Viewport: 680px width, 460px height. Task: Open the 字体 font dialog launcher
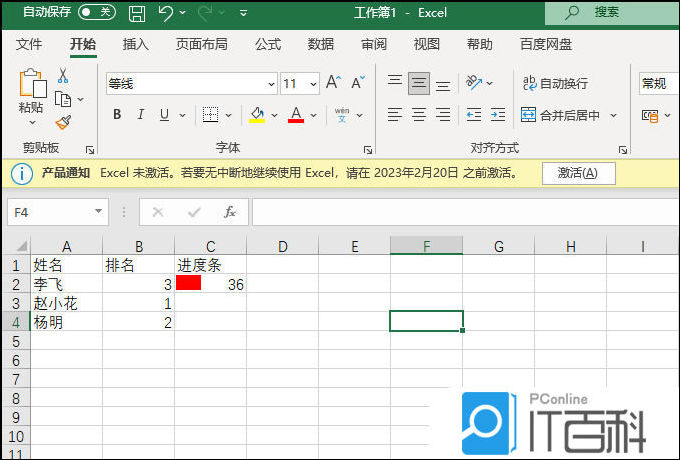tap(368, 150)
